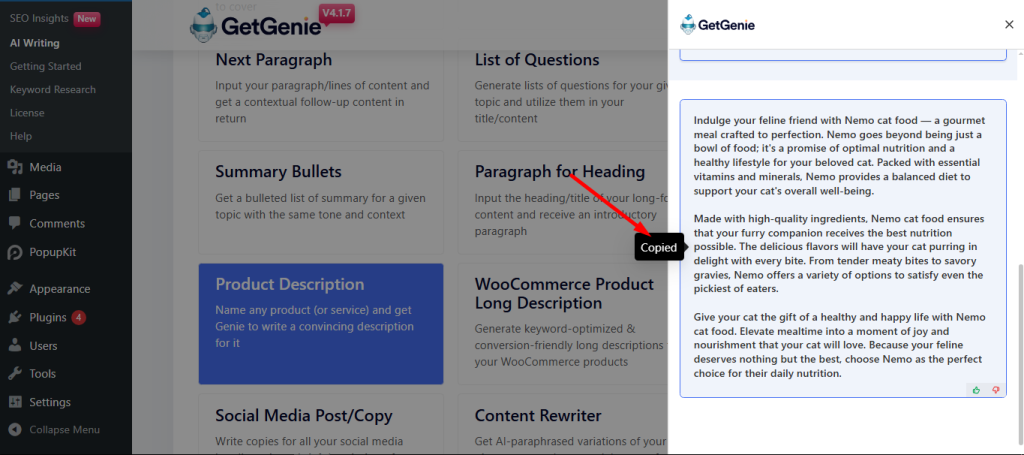Viewport: 1024px width, 455px height.
Task: Click the generated Nemo cat food description
Action: 842,248
